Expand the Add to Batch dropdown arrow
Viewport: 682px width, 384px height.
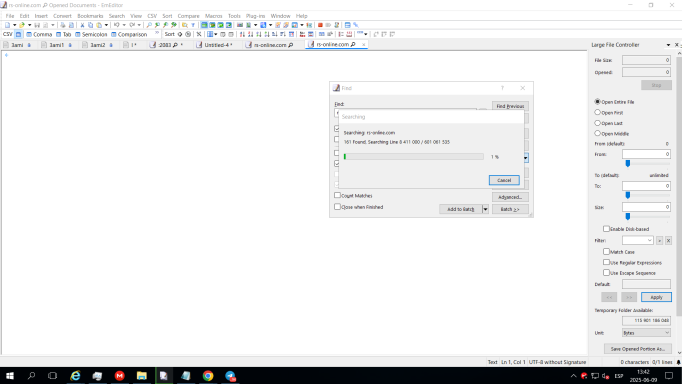(x=485, y=209)
